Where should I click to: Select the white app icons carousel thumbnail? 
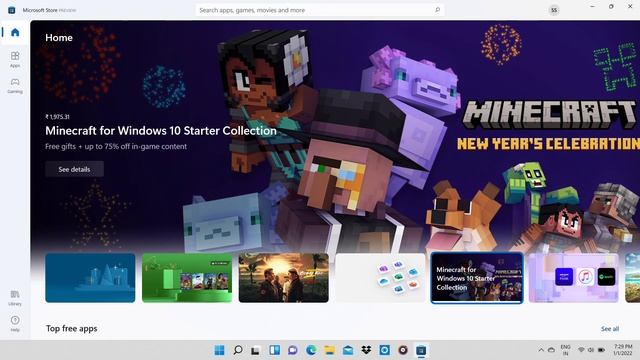coord(380,278)
